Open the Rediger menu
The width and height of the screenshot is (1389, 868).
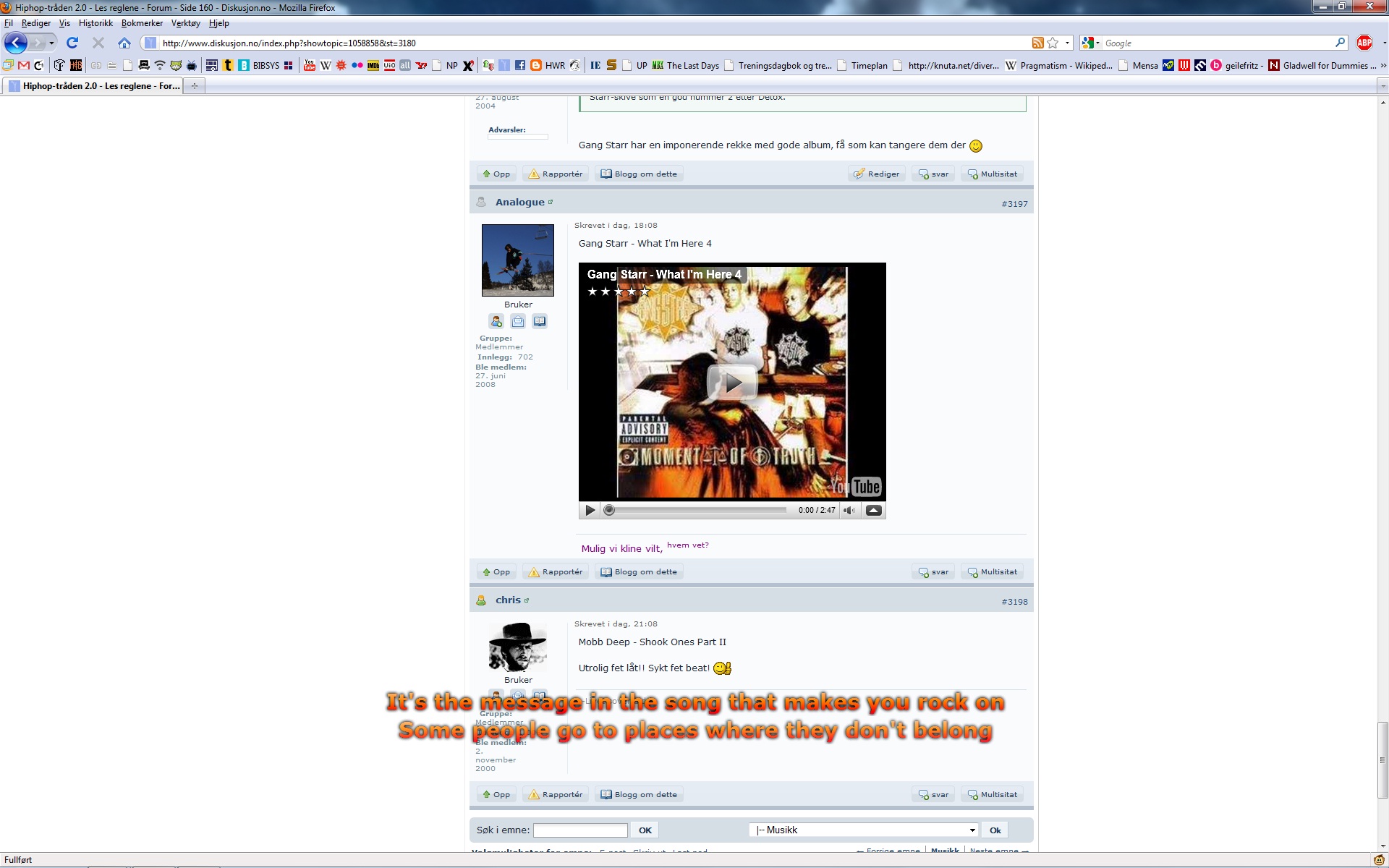tap(36, 23)
